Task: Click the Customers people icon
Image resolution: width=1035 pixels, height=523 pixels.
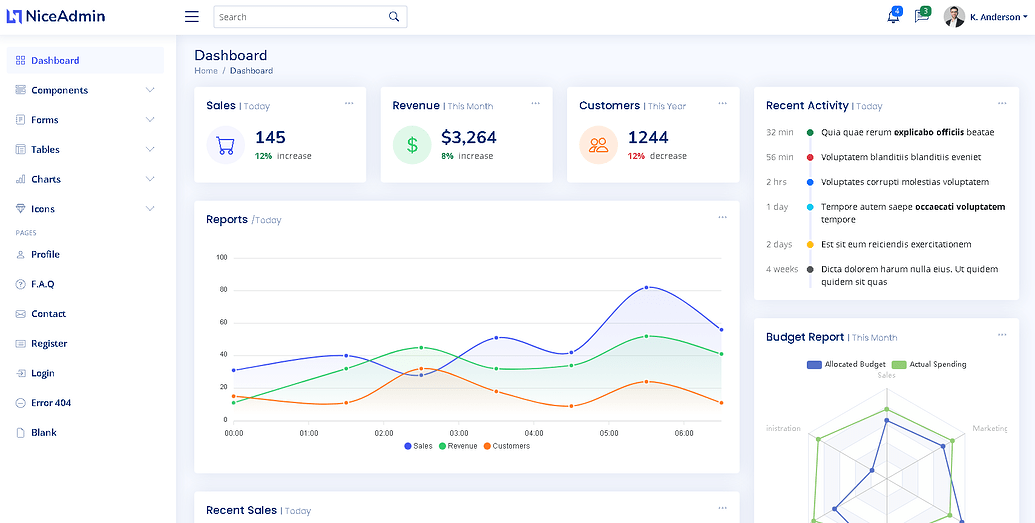Action: (598, 145)
